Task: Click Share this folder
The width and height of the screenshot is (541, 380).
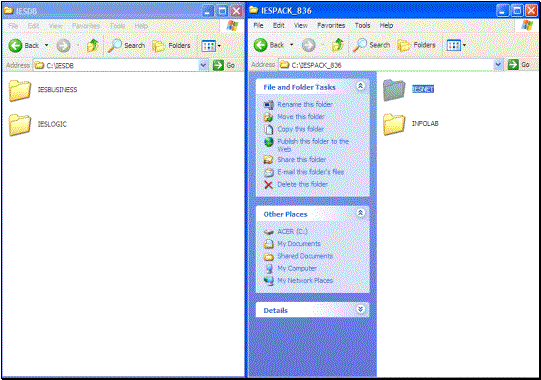Action: coord(302,159)
